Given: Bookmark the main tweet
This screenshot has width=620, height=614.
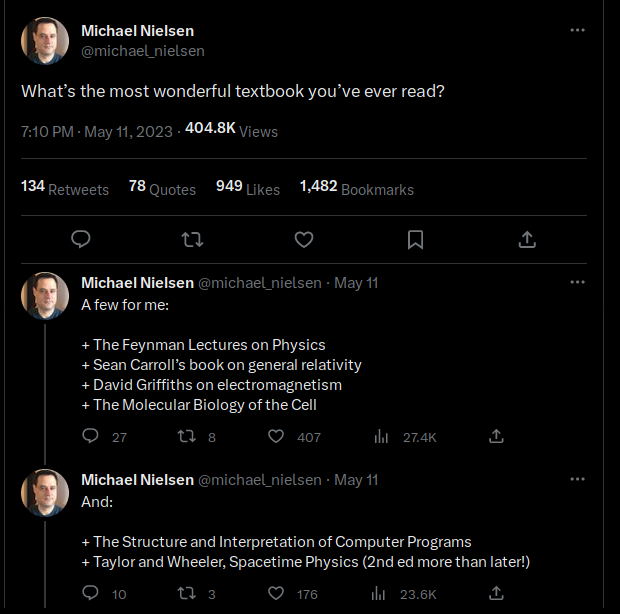Looking at the screenshot, I should click(x=416, y=239).
